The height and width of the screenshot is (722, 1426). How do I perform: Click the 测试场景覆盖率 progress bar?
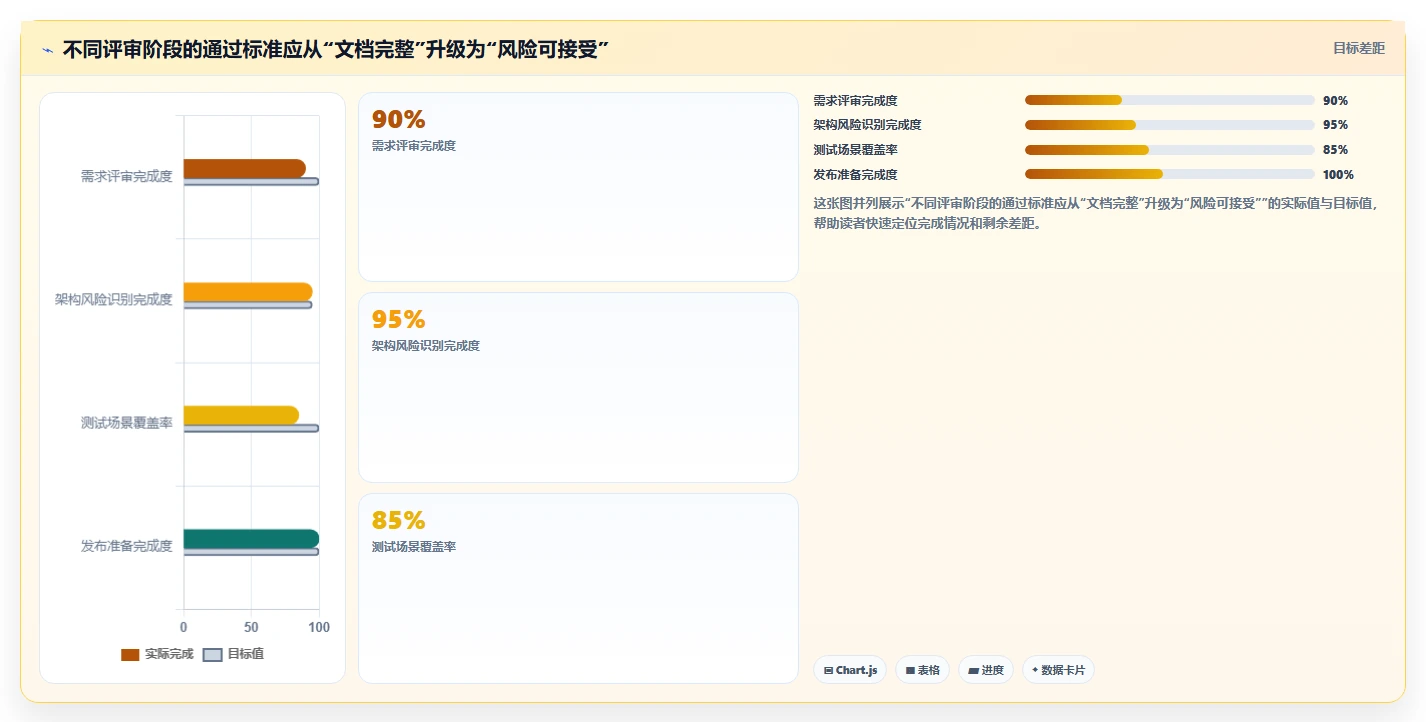tap(1169, 150)
